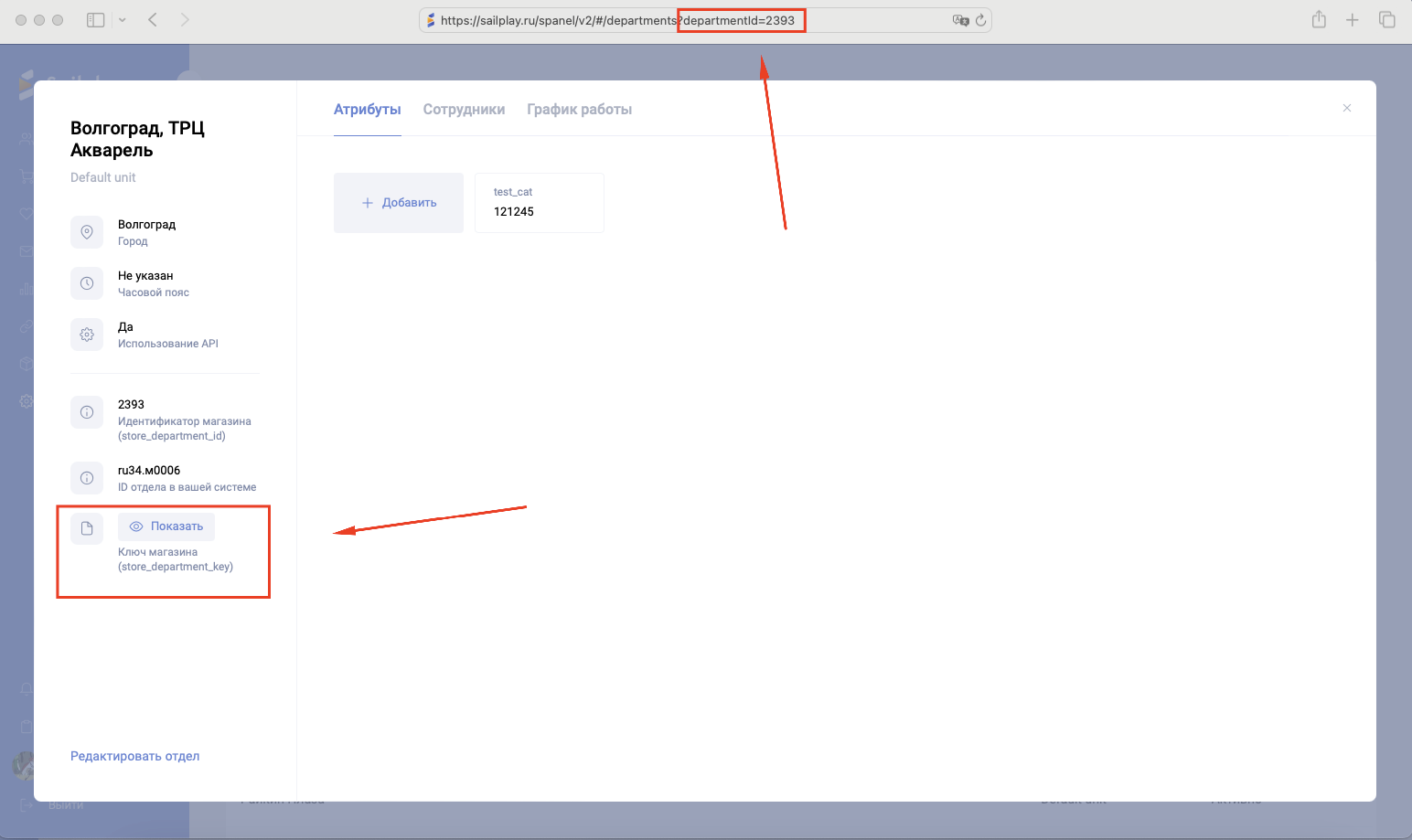Click the time zone clock icon
1412x840 pixels.
87,283
